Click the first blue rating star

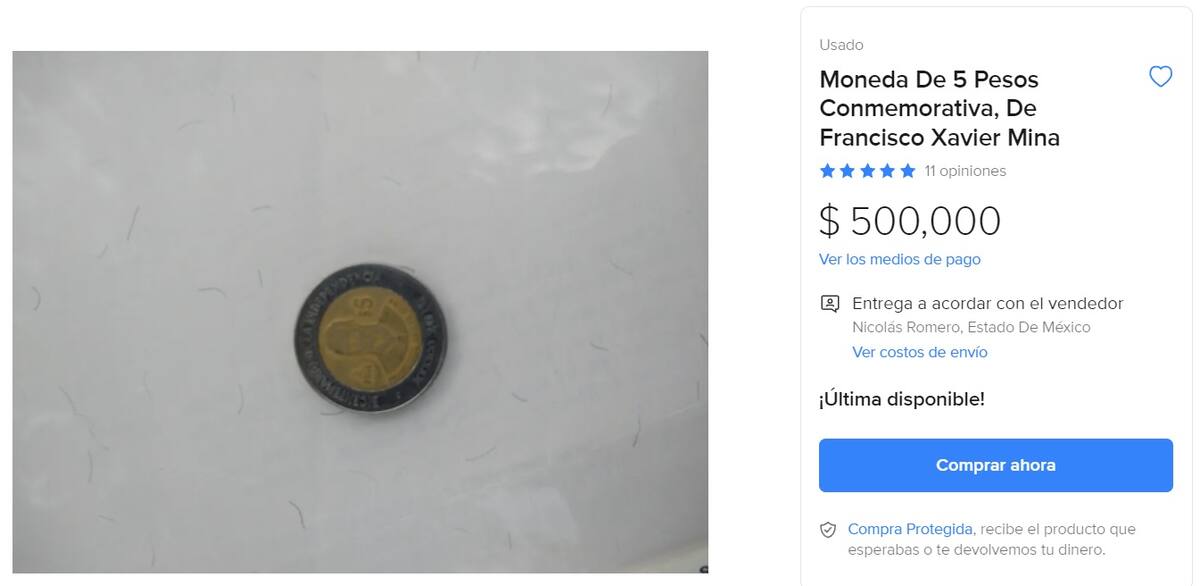pos(827,171)
